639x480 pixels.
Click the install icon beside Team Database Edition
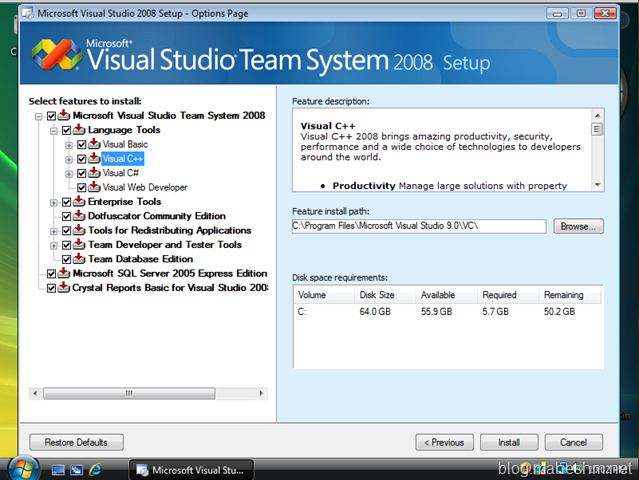tap(79, 259)
